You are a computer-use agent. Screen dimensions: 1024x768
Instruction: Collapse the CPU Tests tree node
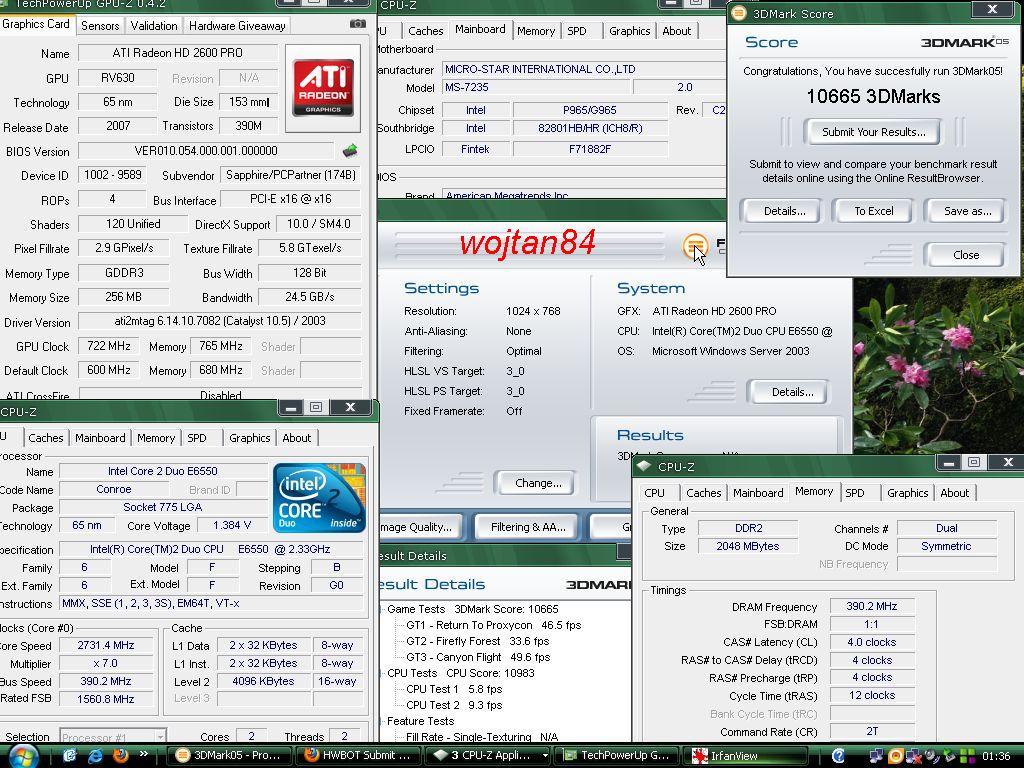coord(381,673)
